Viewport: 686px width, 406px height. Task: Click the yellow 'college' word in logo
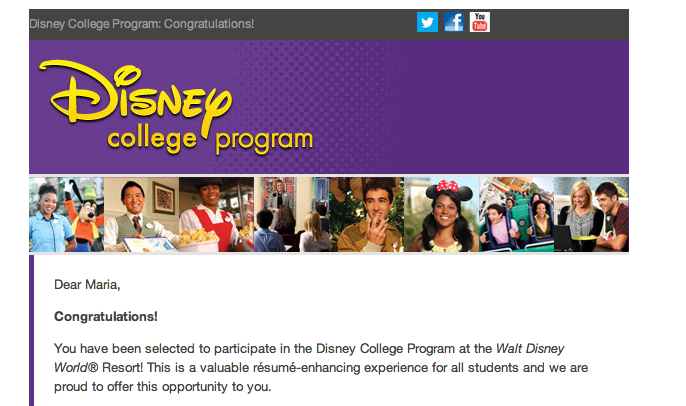(152, 141)
